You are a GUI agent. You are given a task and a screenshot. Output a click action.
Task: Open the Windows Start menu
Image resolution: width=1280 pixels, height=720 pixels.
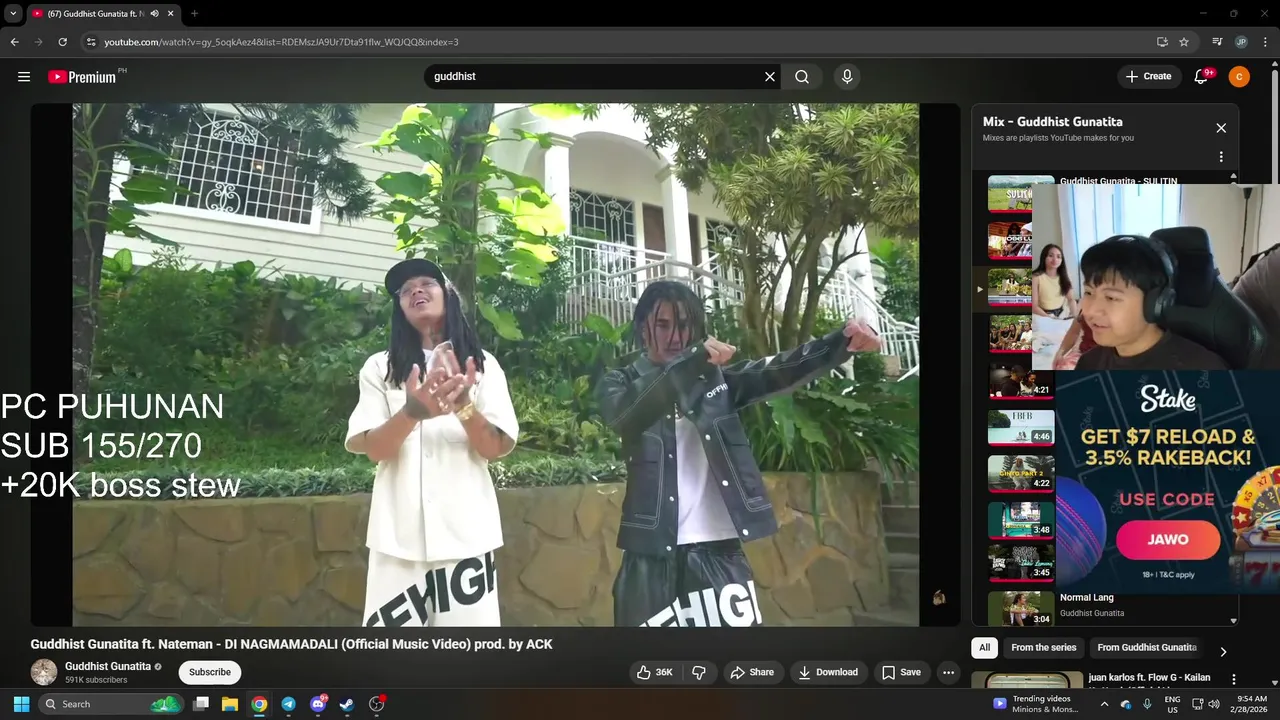point(21,704)
